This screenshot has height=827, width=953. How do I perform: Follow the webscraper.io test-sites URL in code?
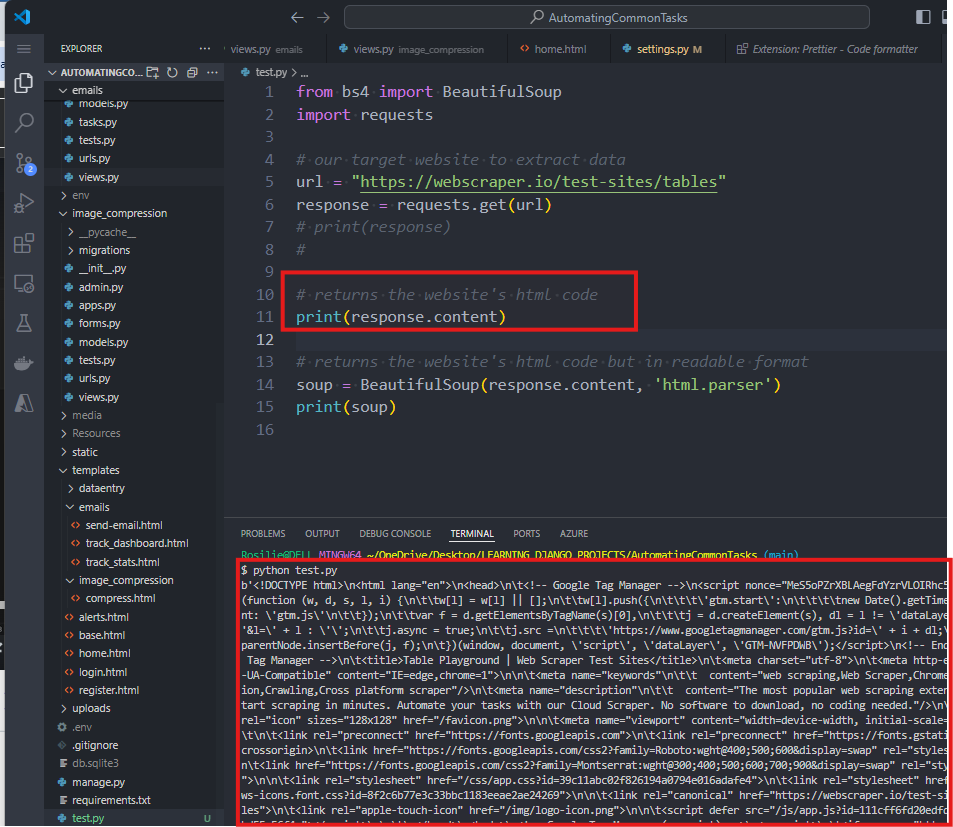[x=538, y=182]
